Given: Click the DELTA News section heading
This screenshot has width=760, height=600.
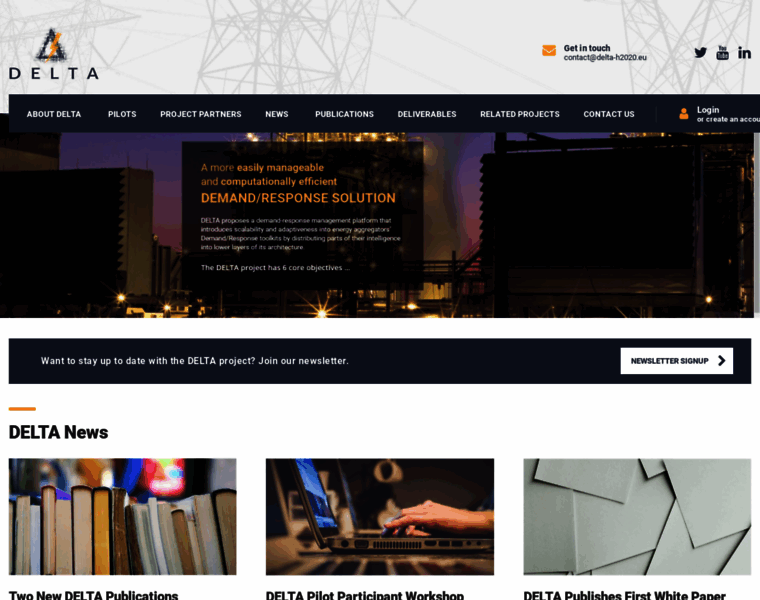Looking at the screenshot, I should coord(59,432).
